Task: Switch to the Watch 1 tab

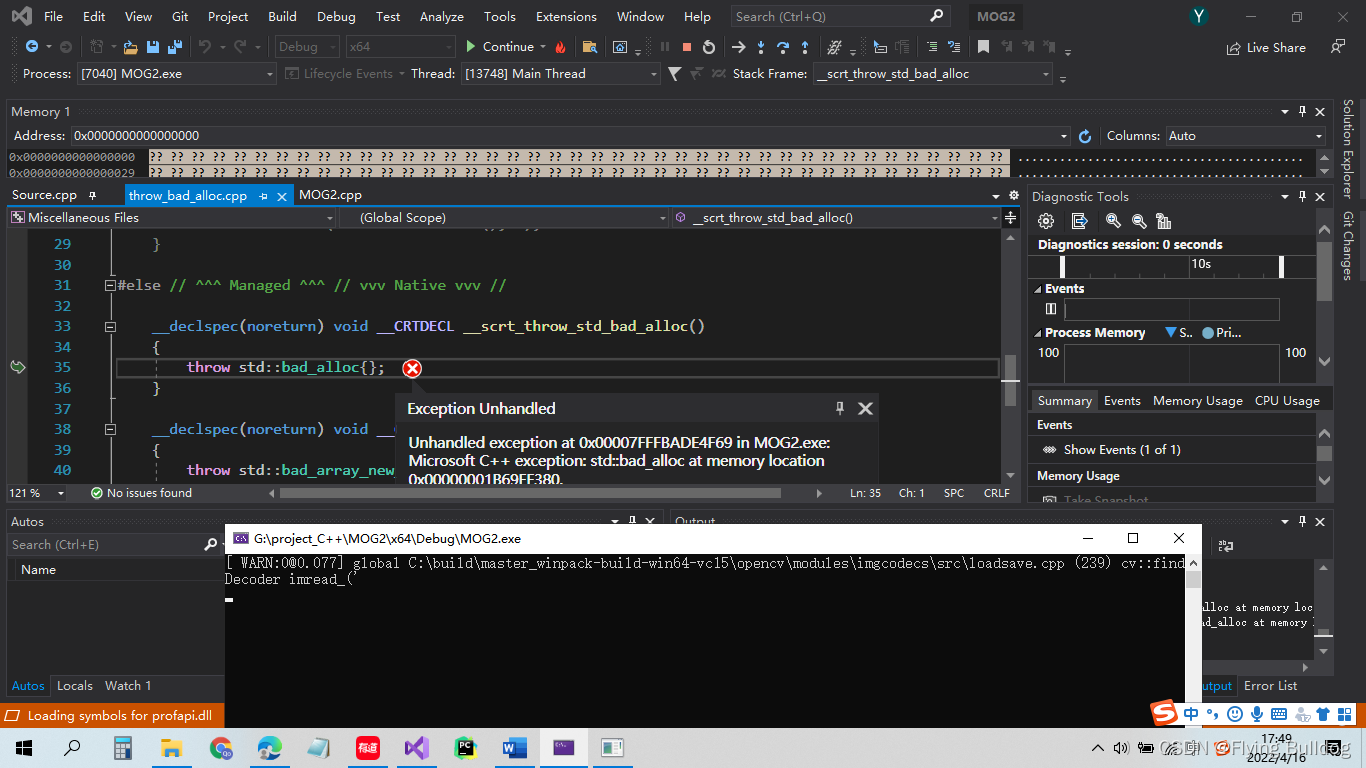Action: click(128, 686)
